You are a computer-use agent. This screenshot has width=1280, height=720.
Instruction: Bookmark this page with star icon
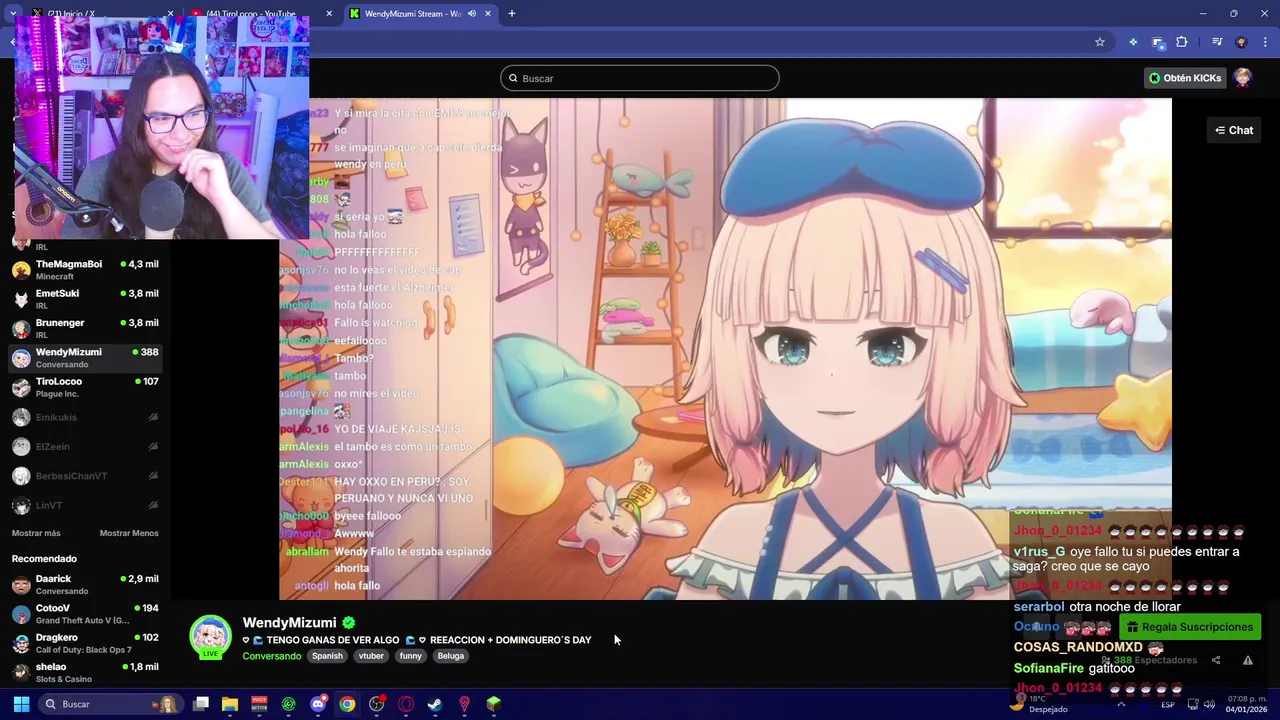1100,42
